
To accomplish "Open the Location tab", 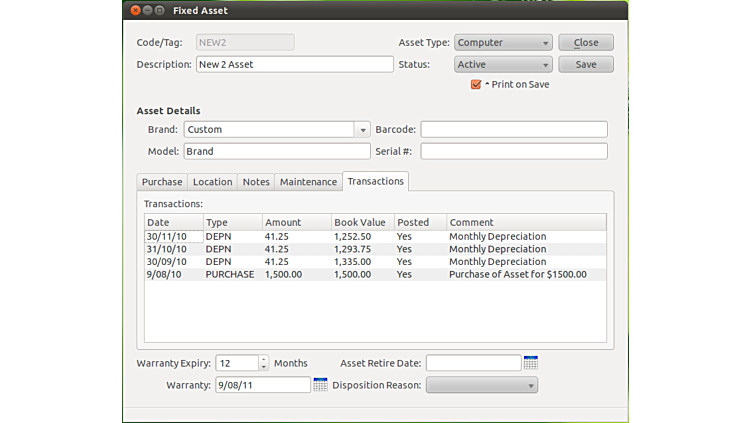I will tap(212, 182).
